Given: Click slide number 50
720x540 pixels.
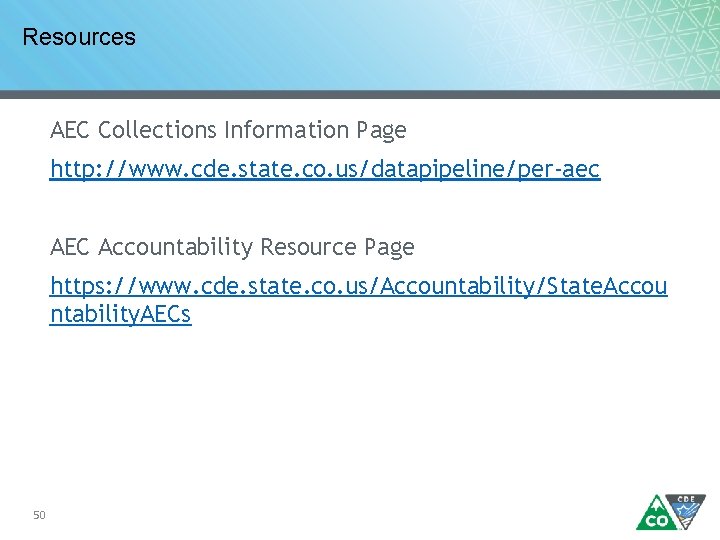Looking at the screenshot, I should pyautogui.click(x=39, y=515).
